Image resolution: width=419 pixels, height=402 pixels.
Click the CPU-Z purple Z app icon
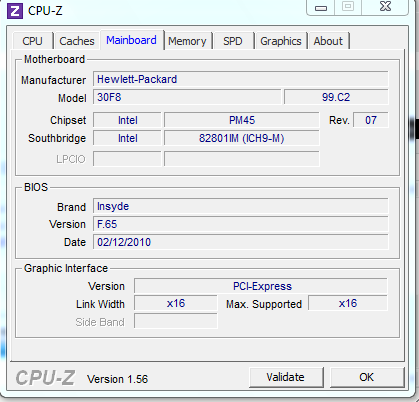[15, 11]
